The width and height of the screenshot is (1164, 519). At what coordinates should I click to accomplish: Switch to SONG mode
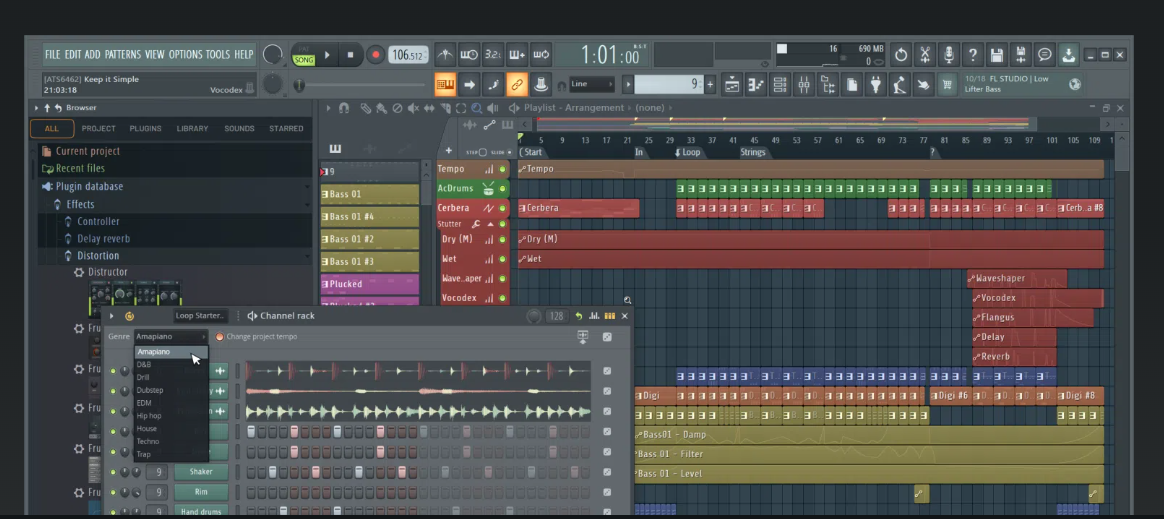(304, 60)
